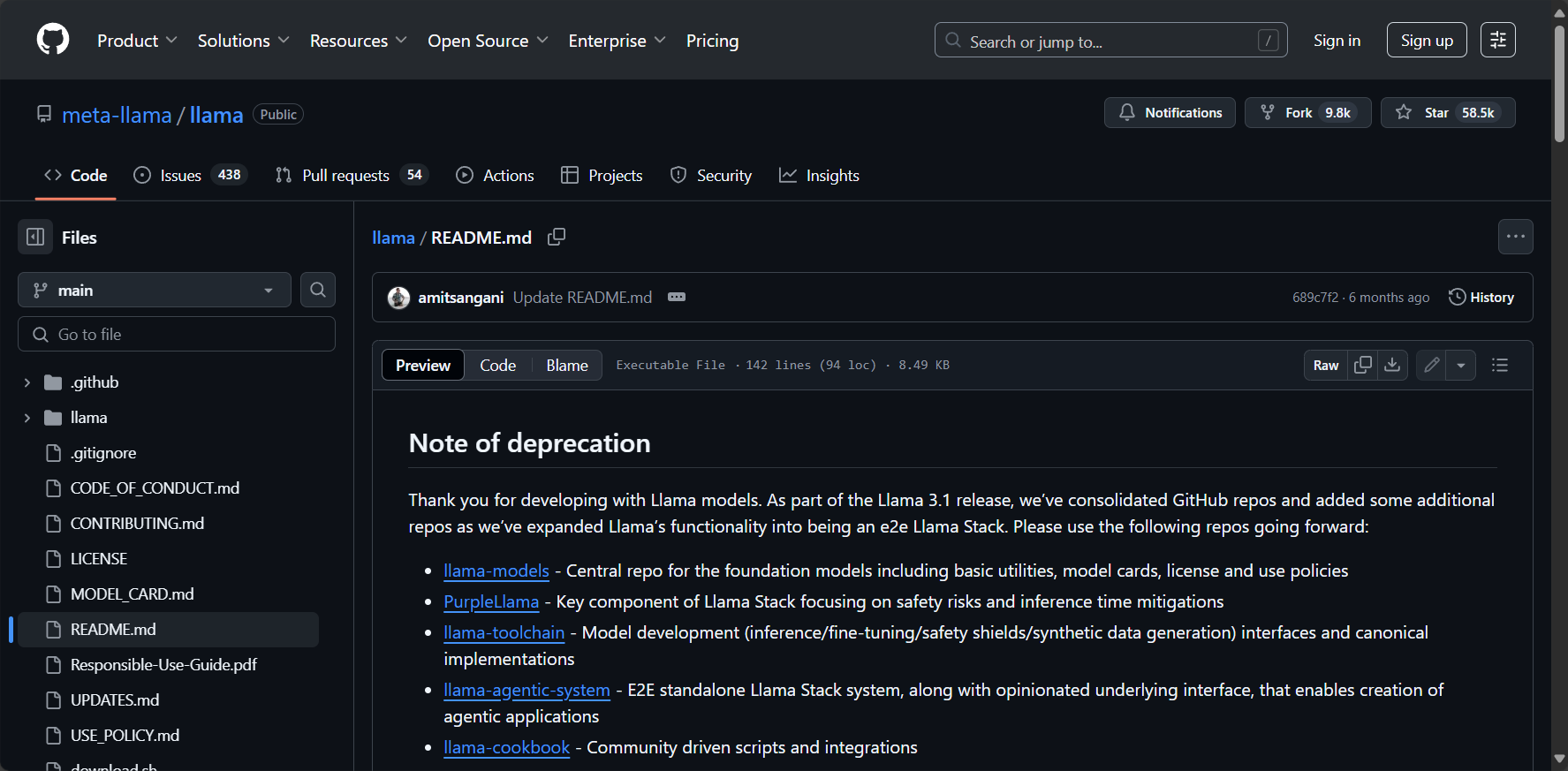Click the appearance settings icon in the header

coord(1498,40)
